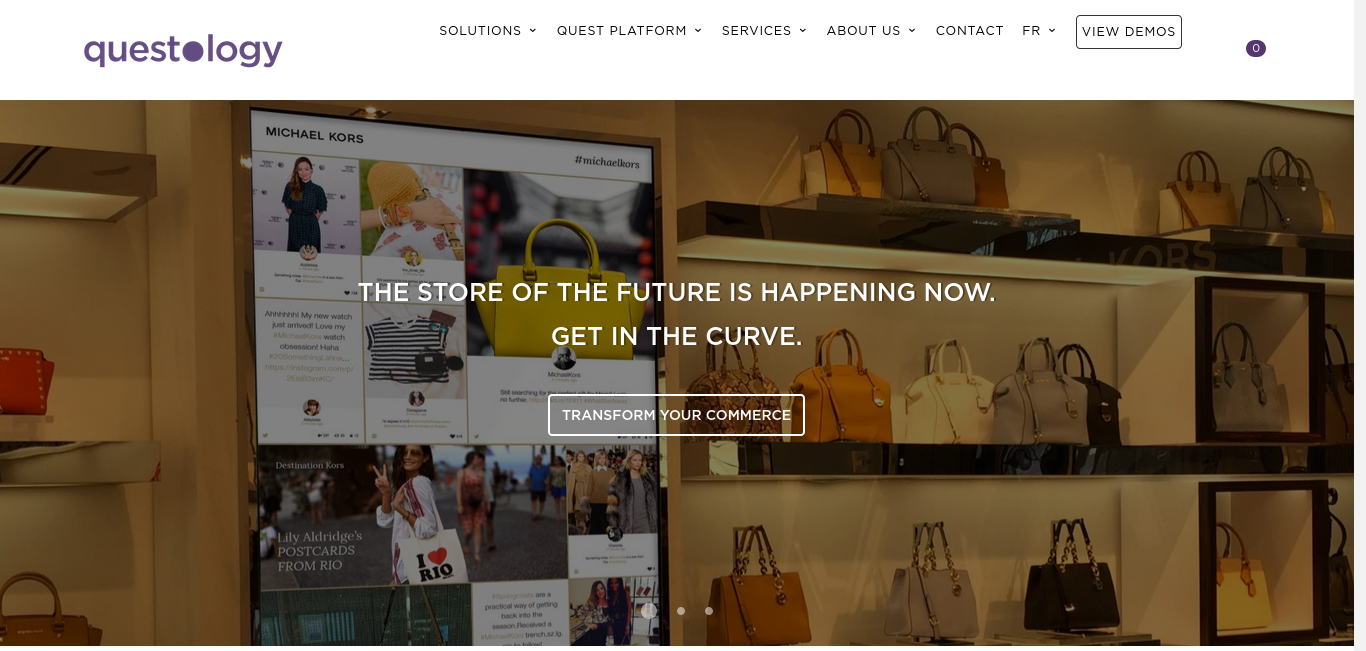This screenshot has width=1366, height=651.
Task: Expand the Solutions dropdown chevron
Action: click(x=533, y=31)
